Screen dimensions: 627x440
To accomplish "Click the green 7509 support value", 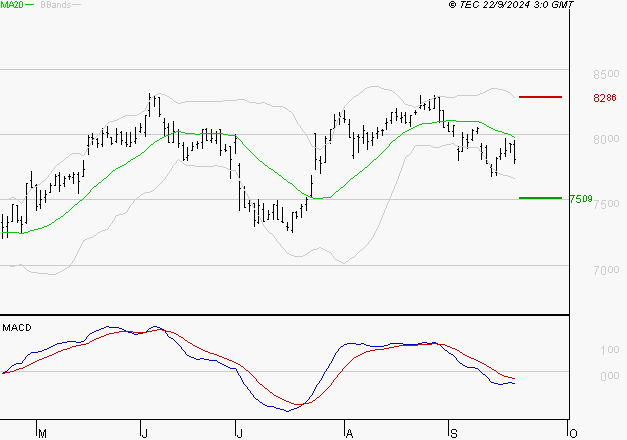I will point(581,199).
